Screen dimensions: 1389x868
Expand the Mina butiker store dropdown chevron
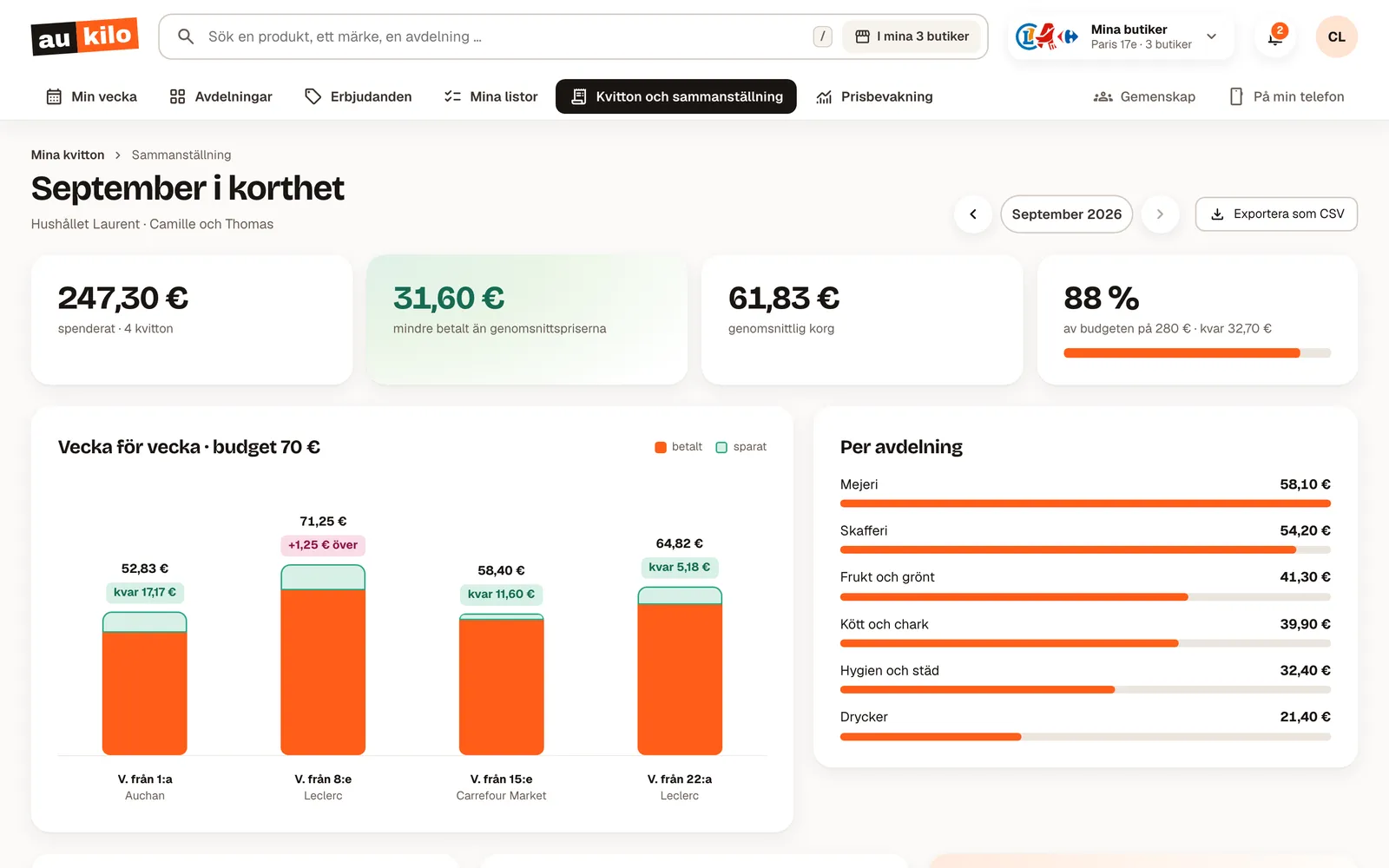point(1211,36)
